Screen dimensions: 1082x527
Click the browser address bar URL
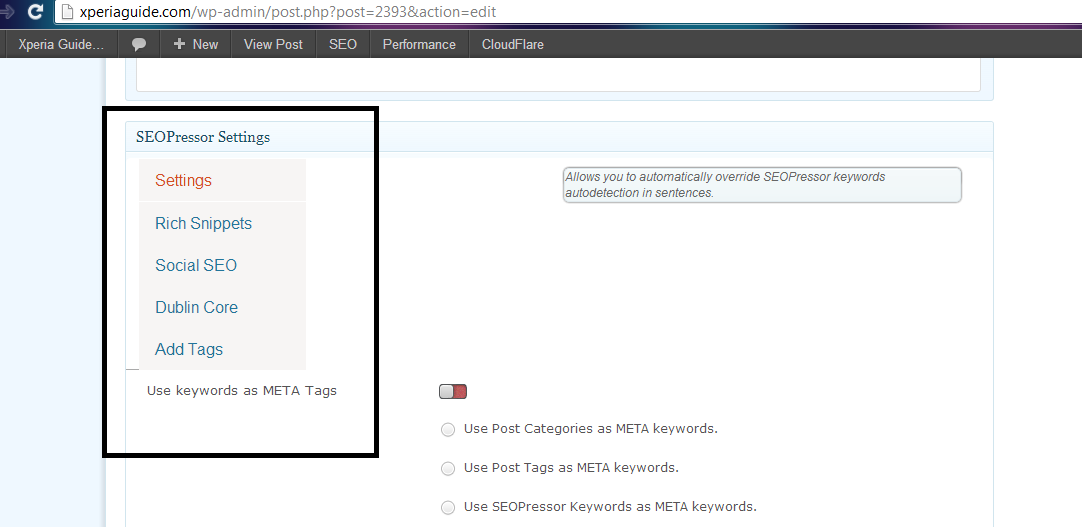tap(287, 12)
